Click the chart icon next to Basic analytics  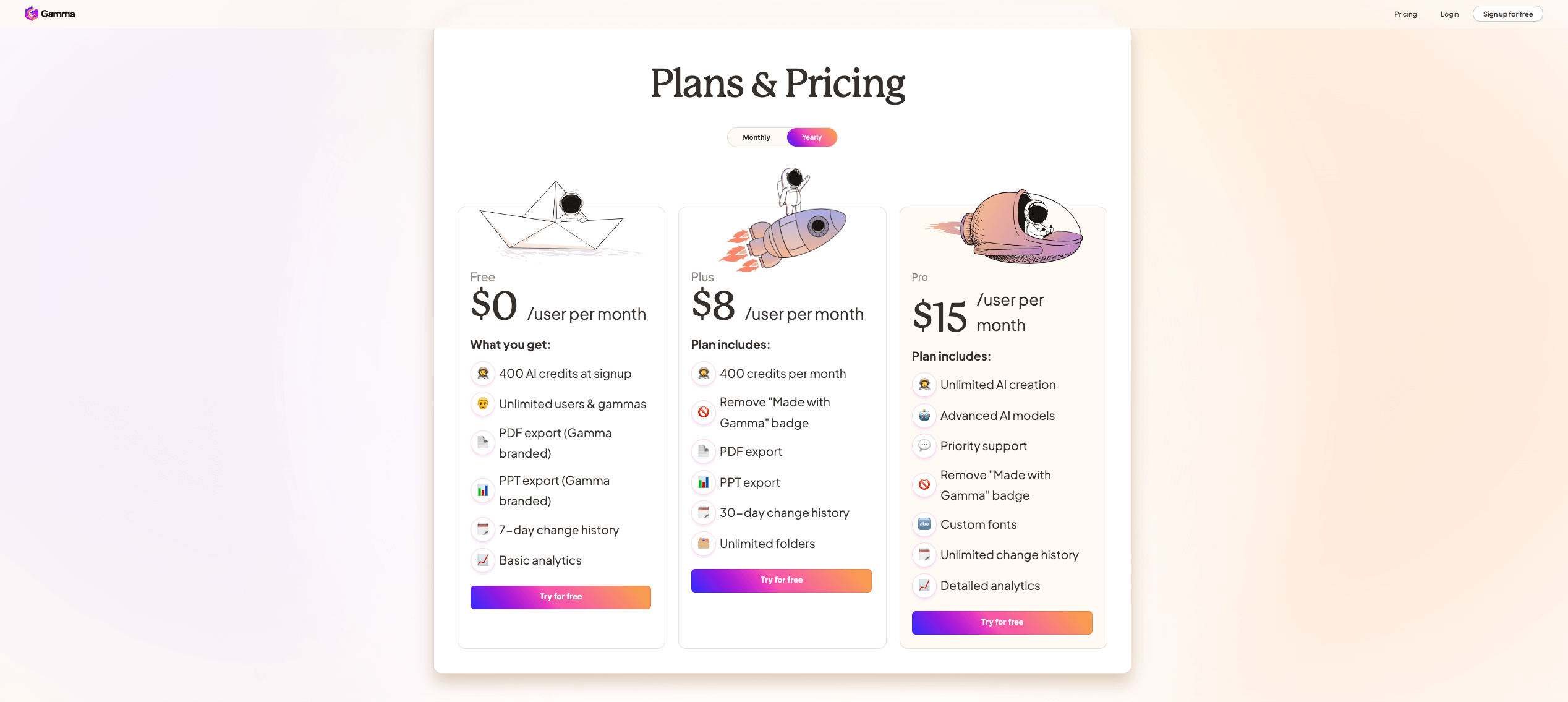(483, 560)
